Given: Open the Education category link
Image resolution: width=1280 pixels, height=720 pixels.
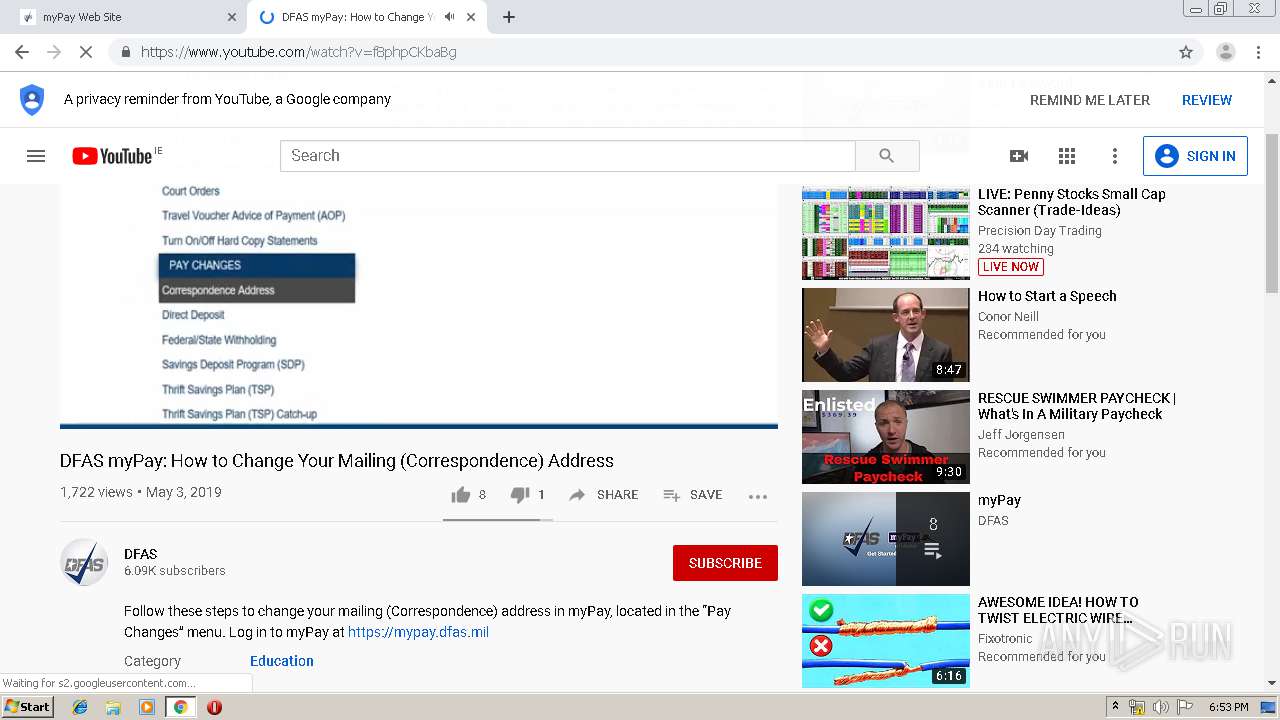Looking at the screenshot, I should click(x=282, y=661).
